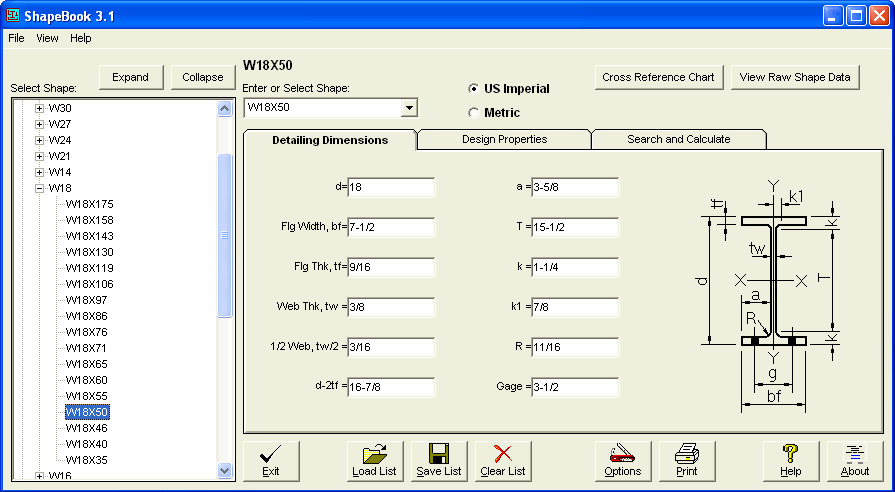Expand the W24 tree node
This screenshot has width=895, height=492.
tap(39, 140)
